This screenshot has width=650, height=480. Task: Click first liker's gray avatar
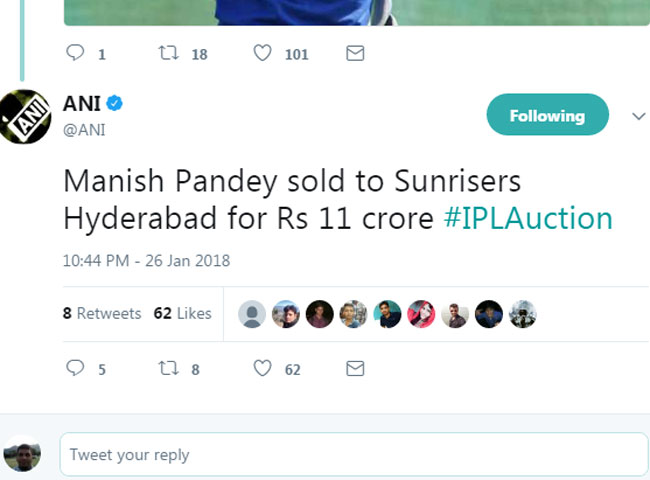click(x=254, y=314)
